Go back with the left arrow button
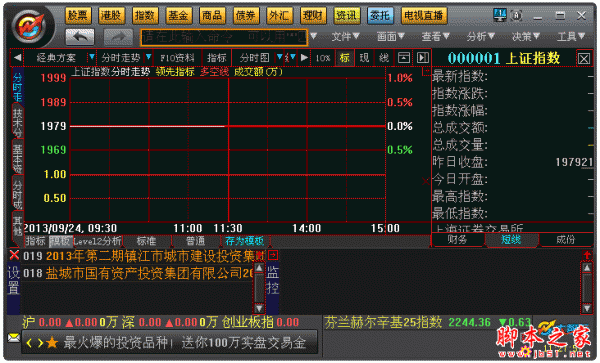The width and height of the screenshot is (600, 363). (x=80, y=37)
